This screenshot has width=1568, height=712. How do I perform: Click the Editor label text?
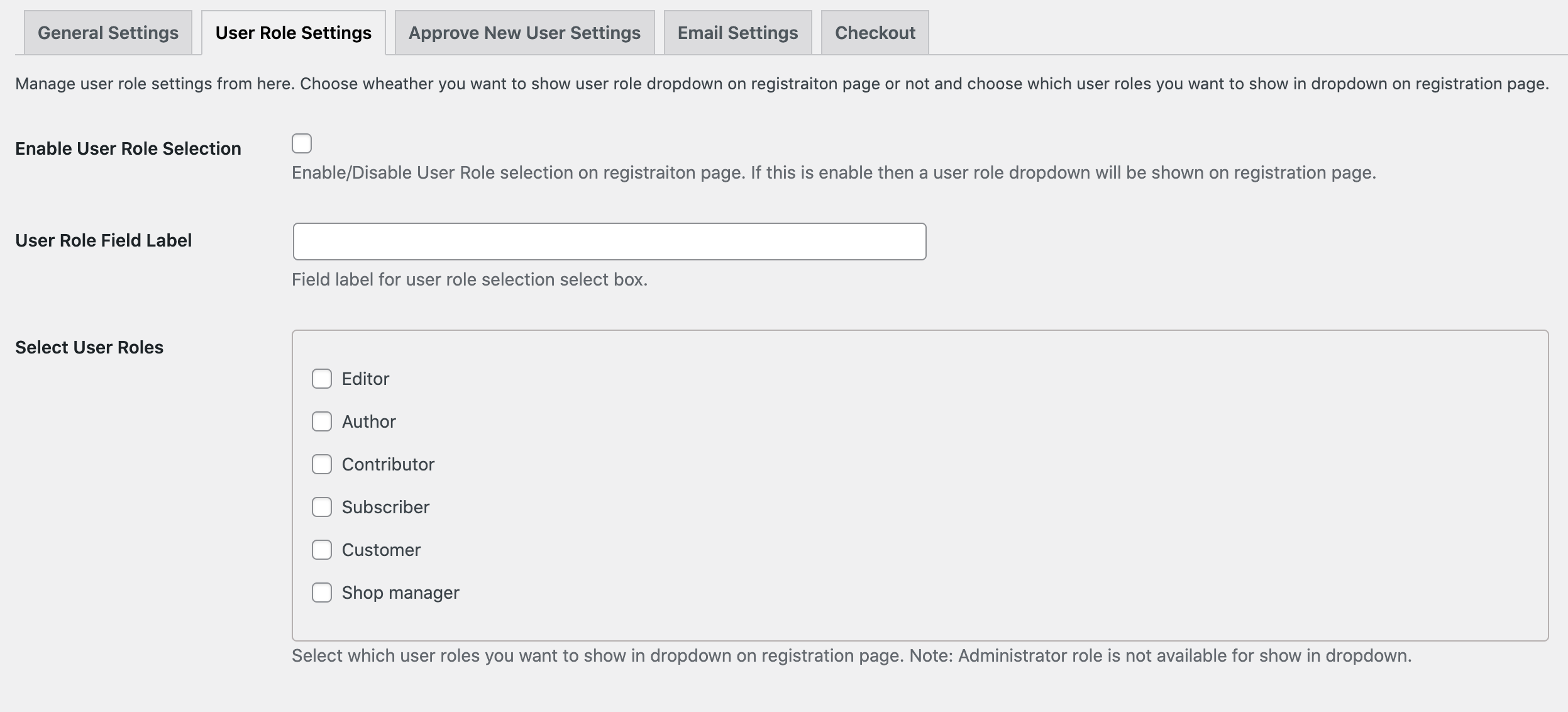coord(365,378)
